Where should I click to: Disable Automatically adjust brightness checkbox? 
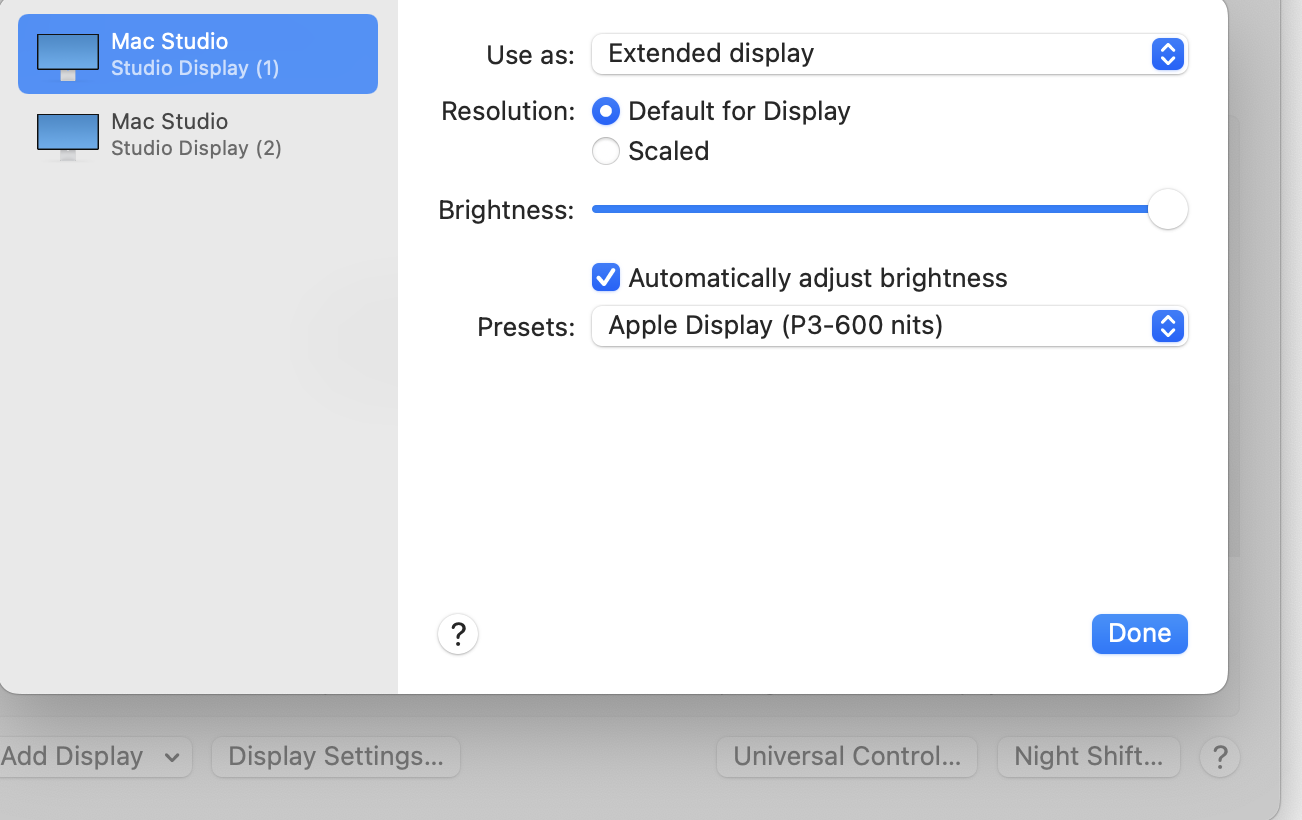(x=606, y=277)
